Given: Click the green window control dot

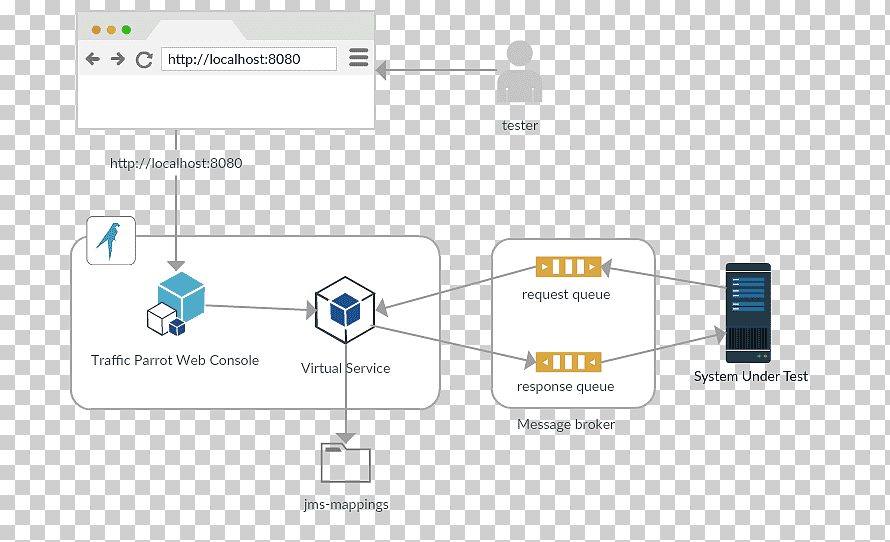Looking at the screenshot, I should tap(126, 30).
